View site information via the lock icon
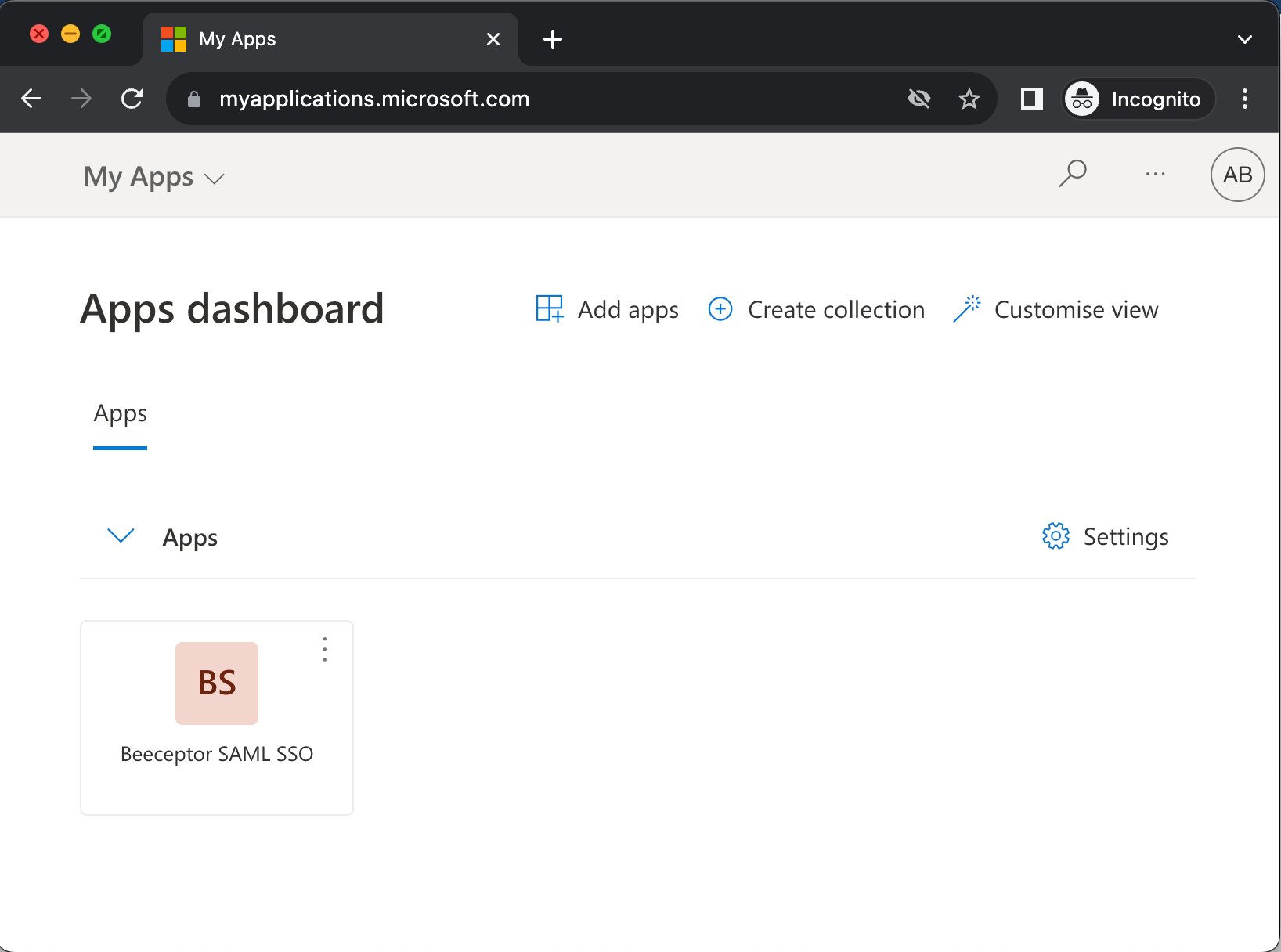 pos(193,99)
